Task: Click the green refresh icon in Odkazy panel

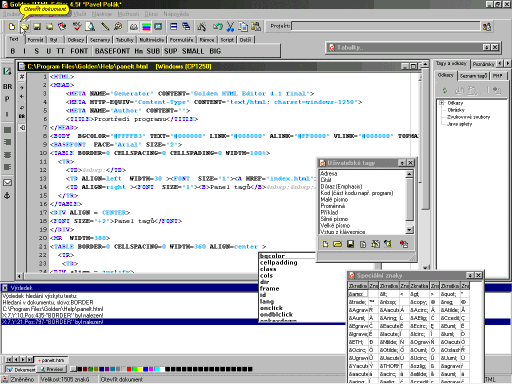Action: click(x=444, y=90)
